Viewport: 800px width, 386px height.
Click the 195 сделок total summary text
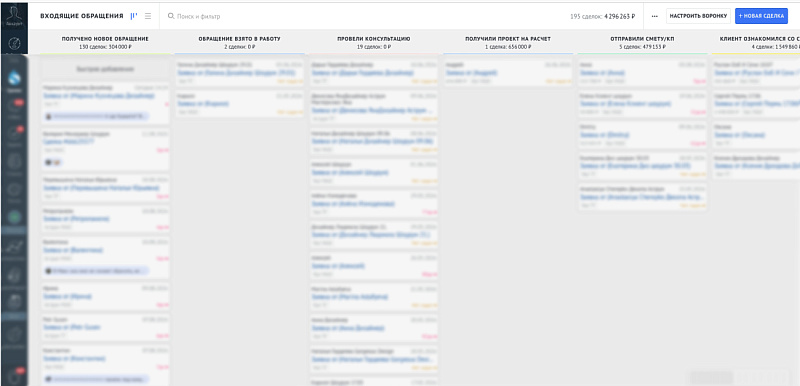tap(603, 16)
